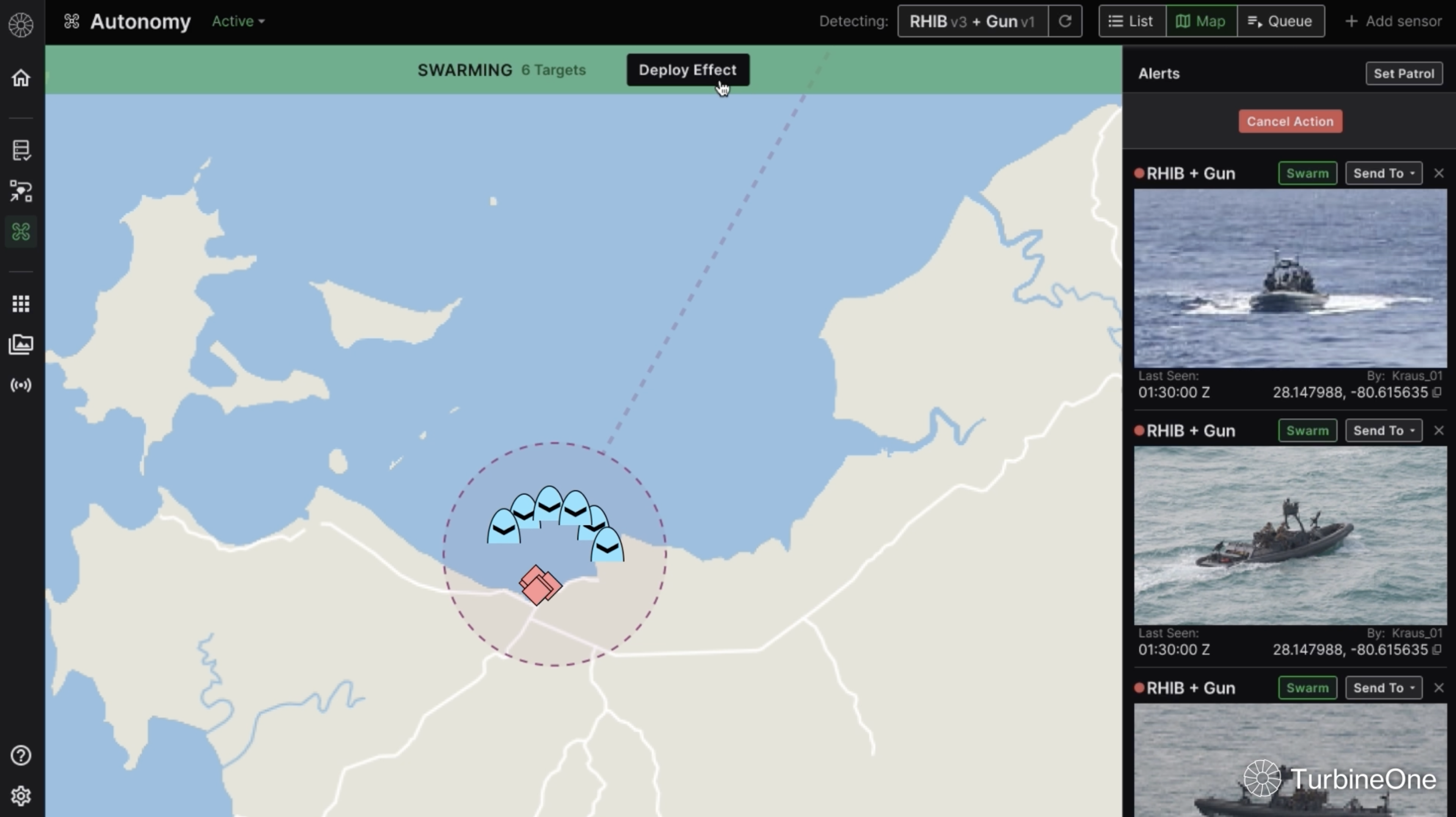Viewport: 1456px width, 817px height.
Task: Copy coordinates of first RHIB alert
Action: click(x=1437, y=392)
